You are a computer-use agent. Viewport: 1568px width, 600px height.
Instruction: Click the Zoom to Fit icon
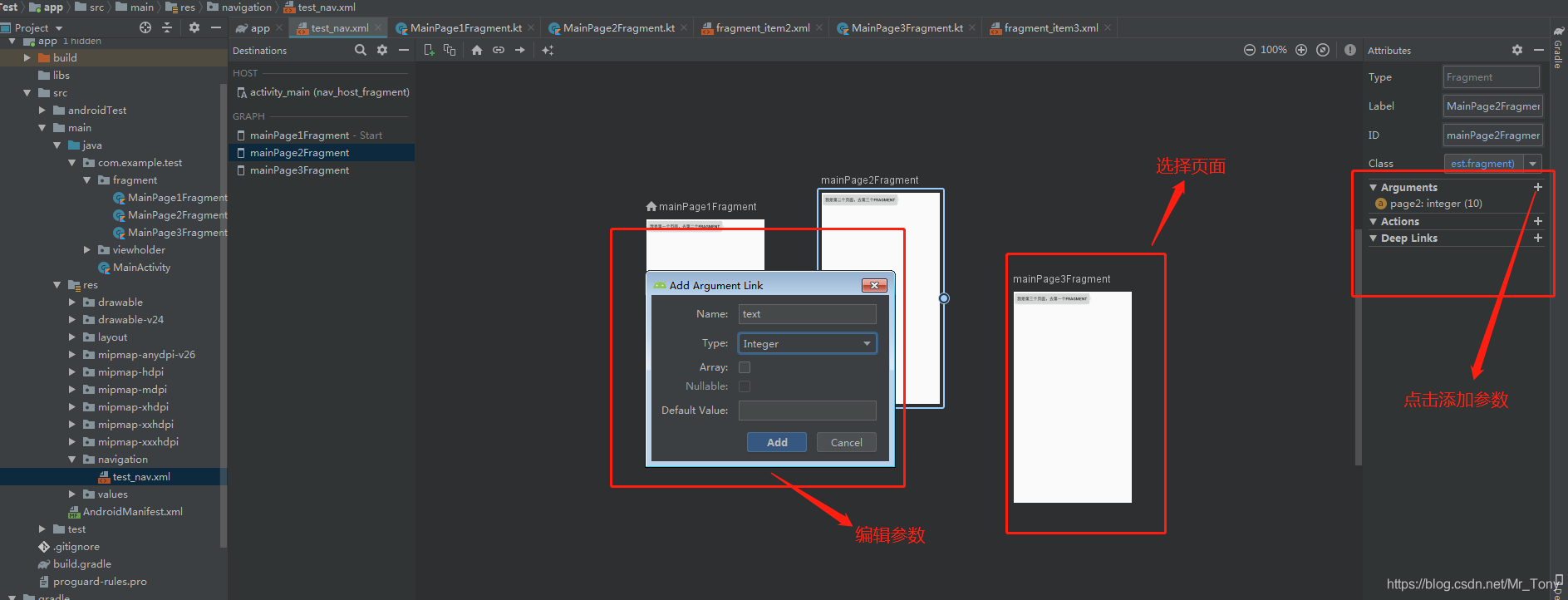tap(1323, 50)
